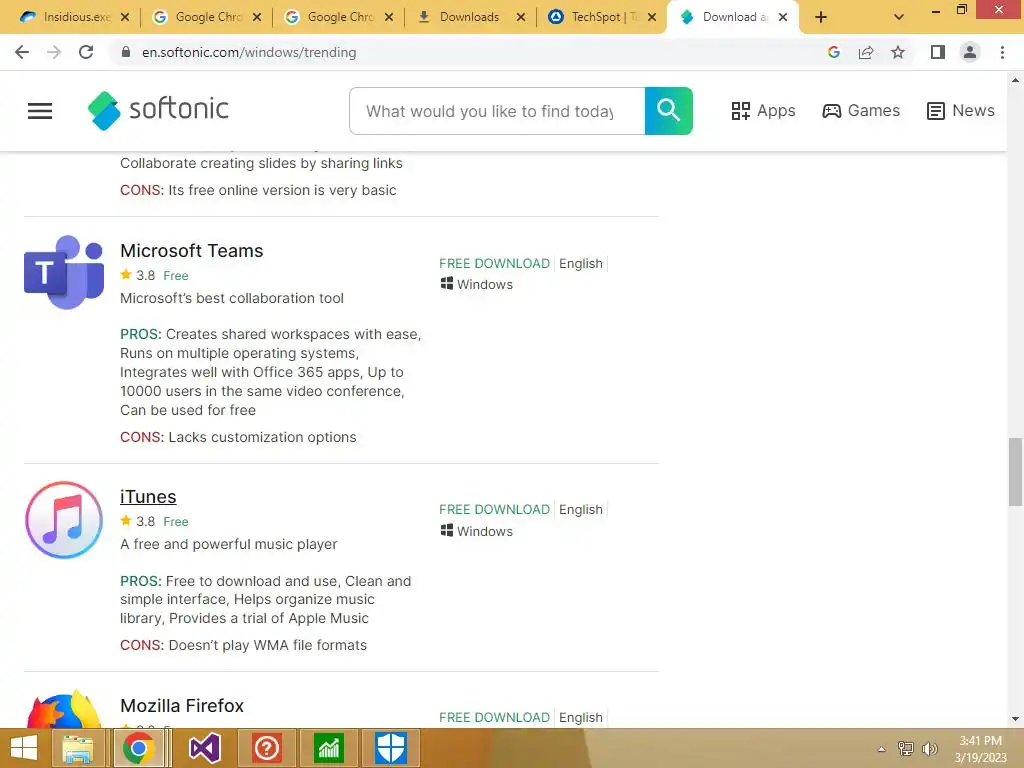Screen dimensions: 1024x768
Task: Close the Downloads tab
Action: (x=520, y=17)
